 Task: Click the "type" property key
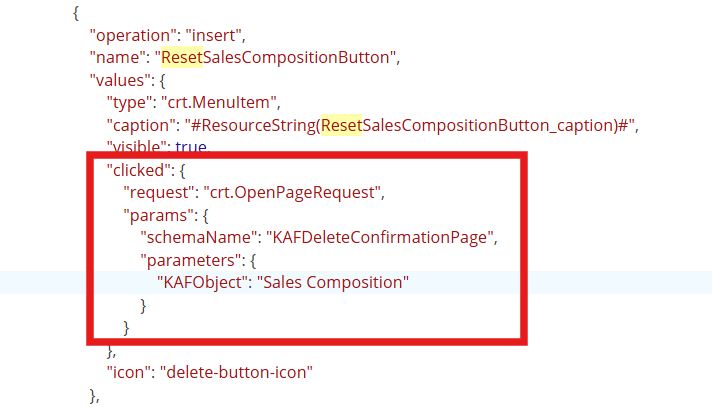(127, 103)
